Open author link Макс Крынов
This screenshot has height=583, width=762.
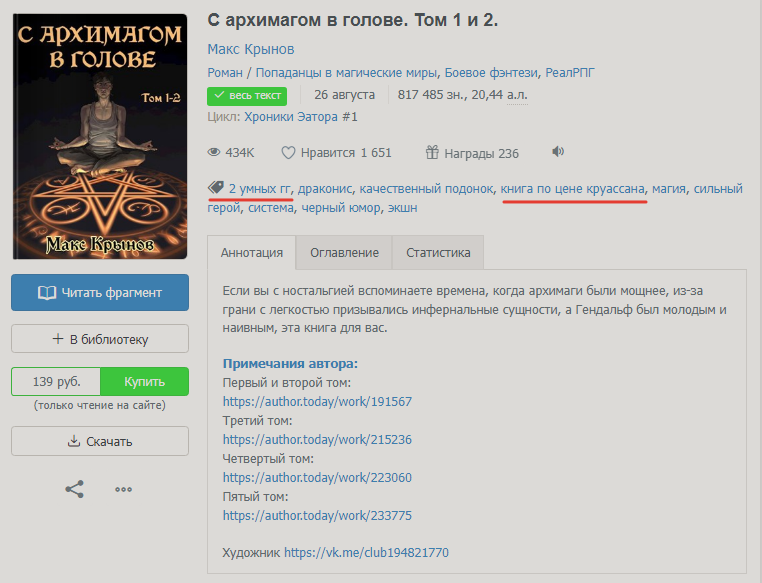tap(251, 49)
